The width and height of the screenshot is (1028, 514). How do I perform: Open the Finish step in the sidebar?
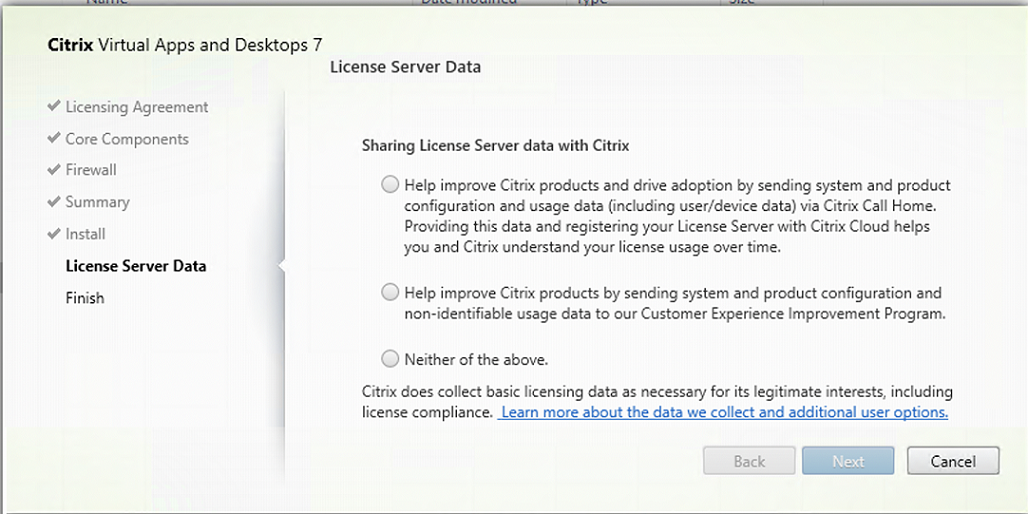(85, 298)
